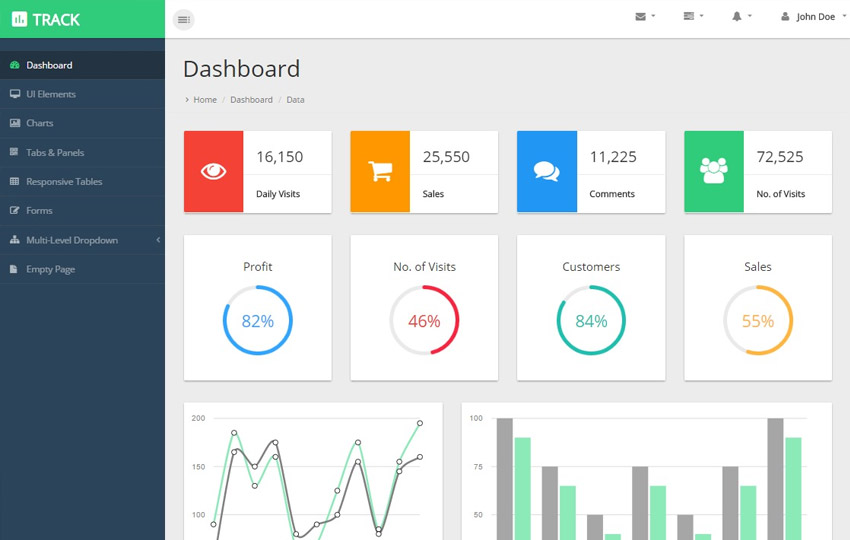Click the 11,225 Comments value

click(613, 157)
